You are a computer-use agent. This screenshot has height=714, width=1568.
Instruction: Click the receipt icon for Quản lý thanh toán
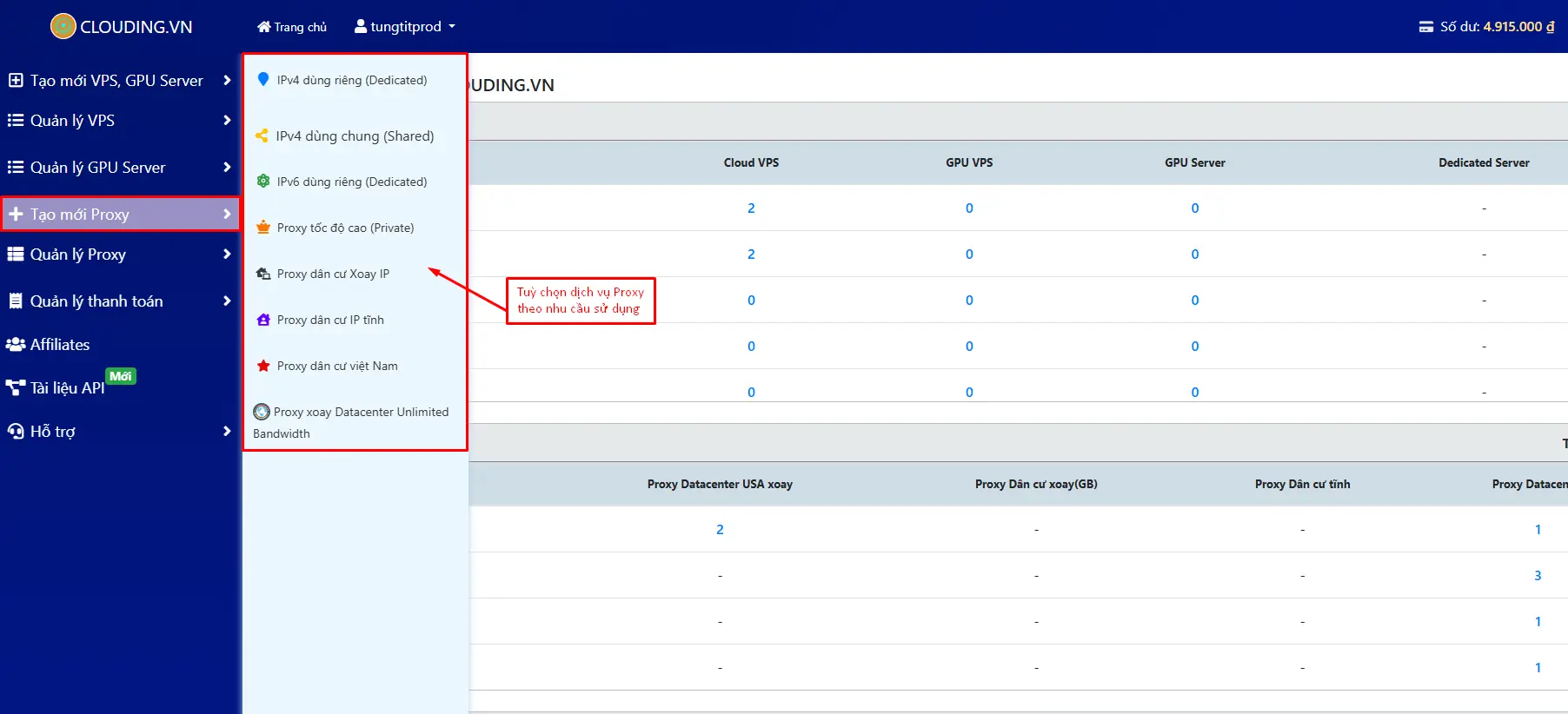pos(16,301)
